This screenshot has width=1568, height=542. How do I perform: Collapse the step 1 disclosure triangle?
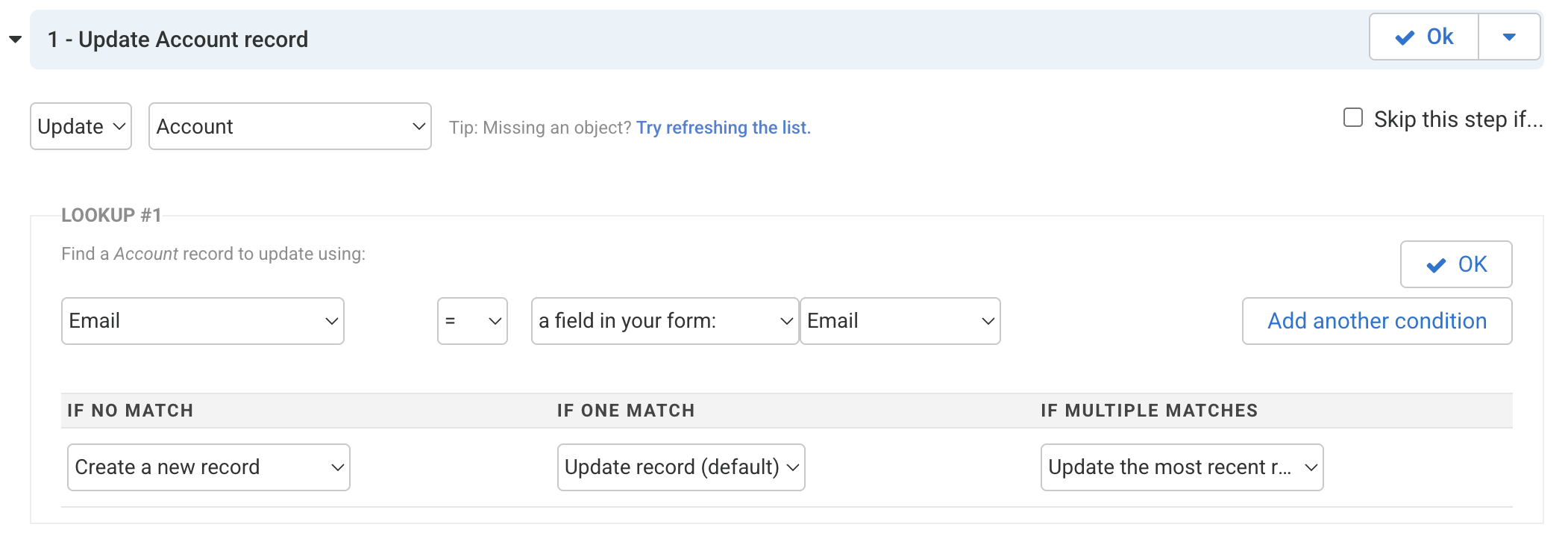[15, 40]
